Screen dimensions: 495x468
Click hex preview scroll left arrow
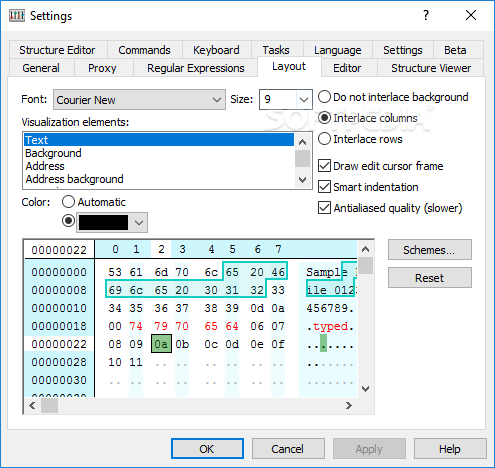(32, 406)
